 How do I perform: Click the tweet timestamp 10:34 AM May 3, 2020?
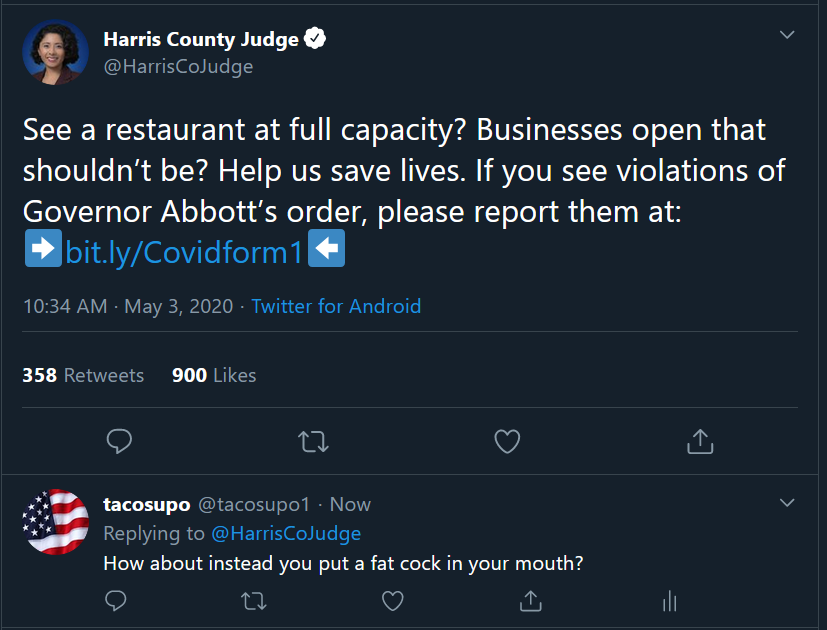pos(128,306)
